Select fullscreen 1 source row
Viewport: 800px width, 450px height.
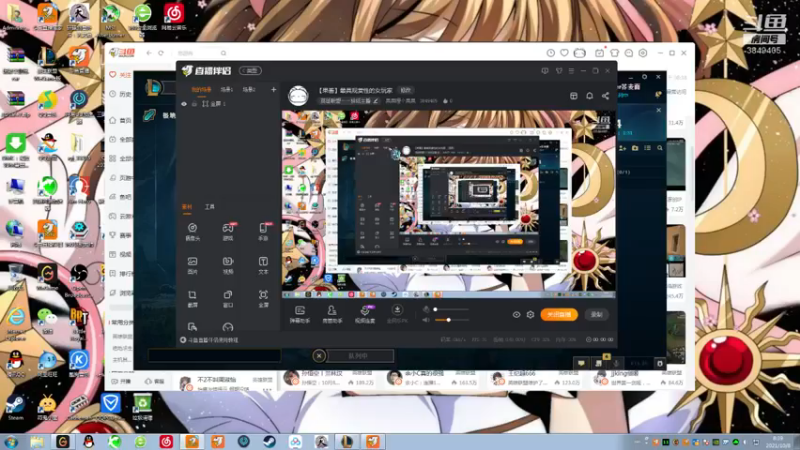pos(228,104)
